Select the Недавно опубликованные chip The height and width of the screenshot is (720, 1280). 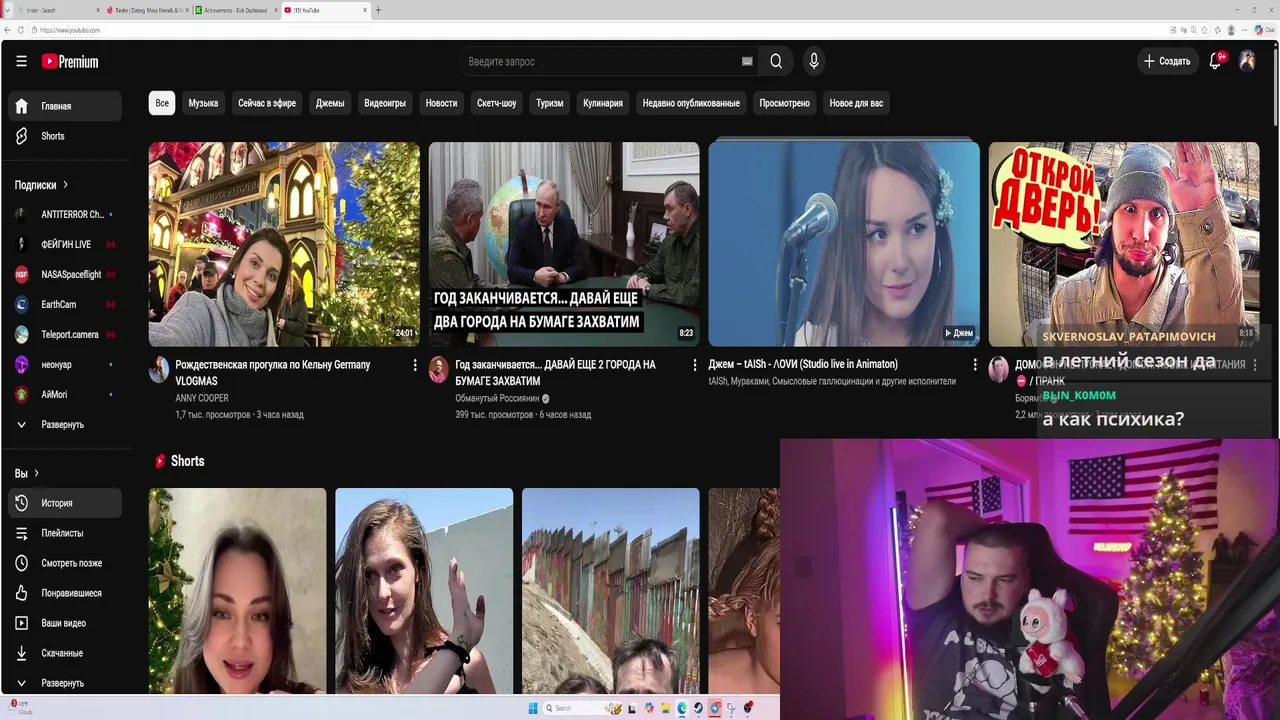[x=691, y=103]
